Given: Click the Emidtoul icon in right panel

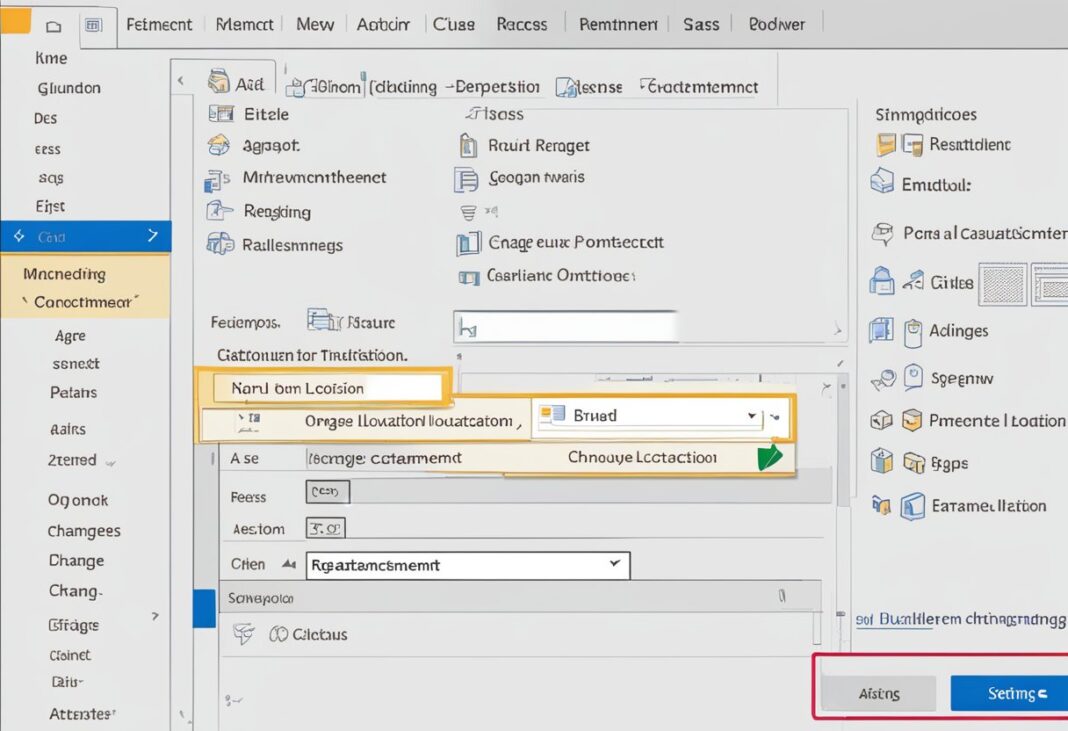Looking at the screenshot, I should tap(881, 182).
